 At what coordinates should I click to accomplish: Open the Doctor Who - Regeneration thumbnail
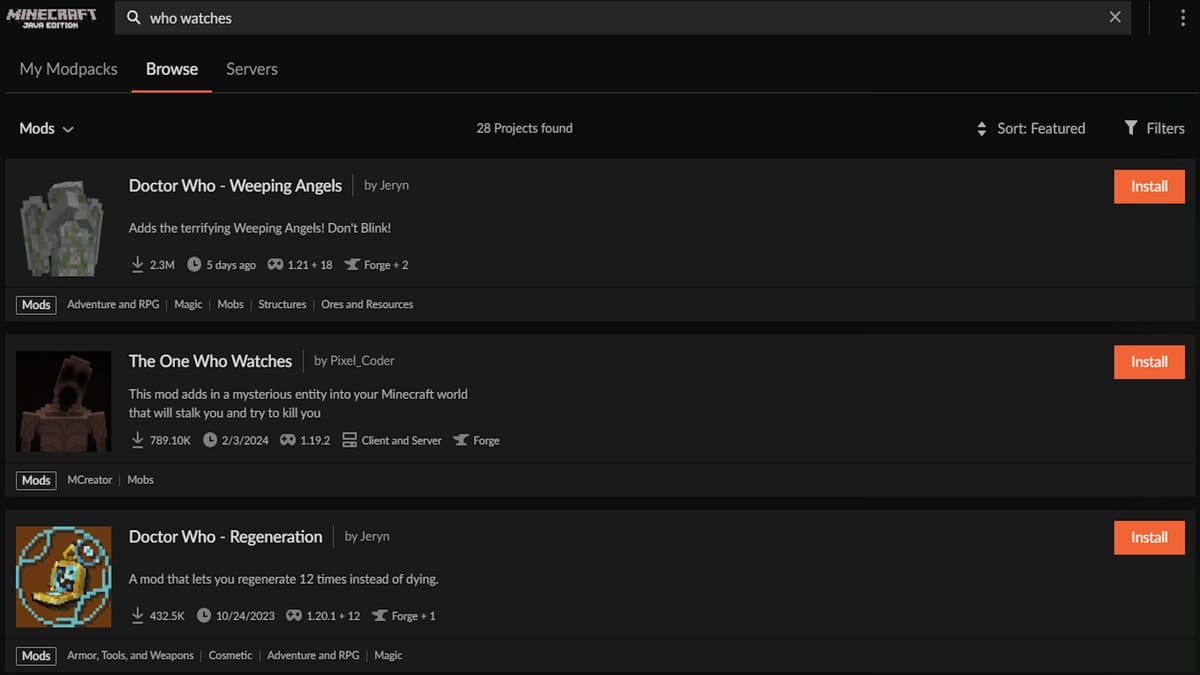[x=63, y=576]
